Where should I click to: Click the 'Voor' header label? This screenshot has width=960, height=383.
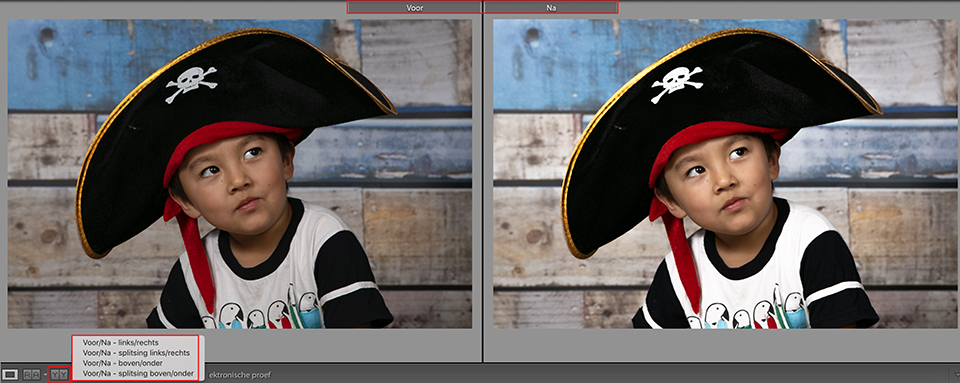pos(415,7)
